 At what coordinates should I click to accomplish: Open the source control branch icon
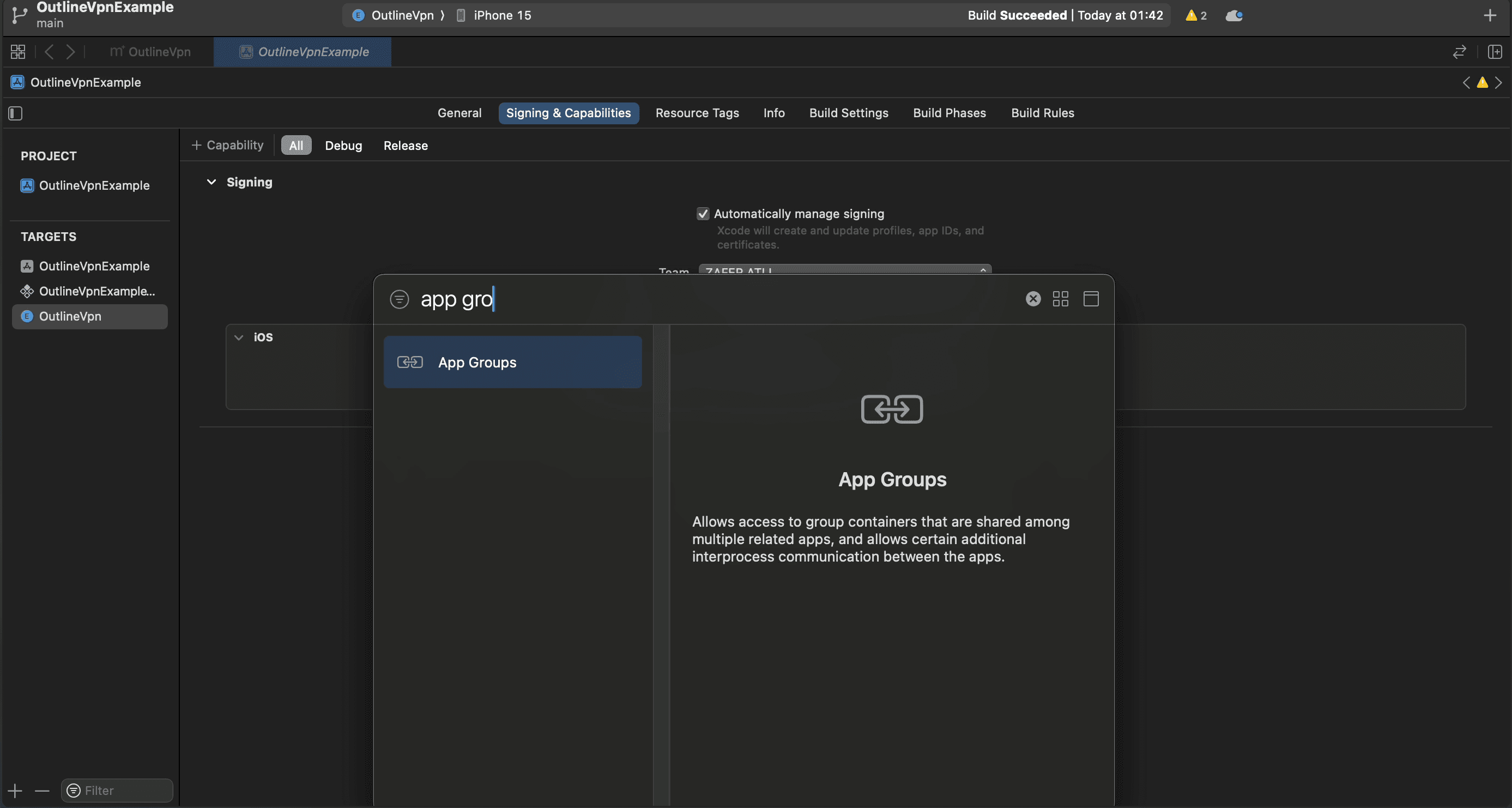(20, 15)
